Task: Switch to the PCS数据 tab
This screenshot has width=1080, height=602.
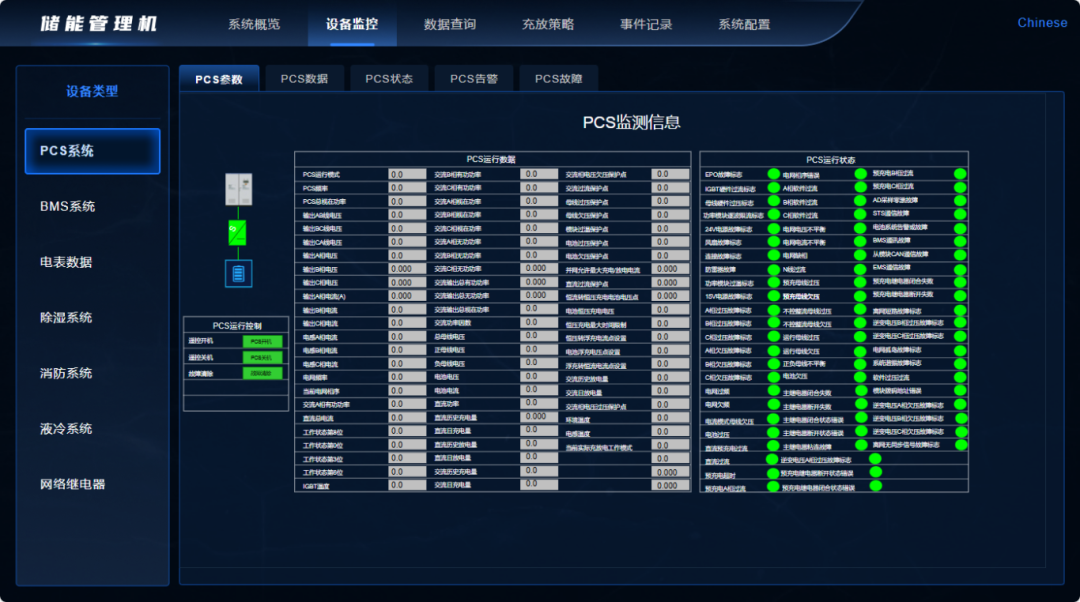Action: tap(304, 79)
